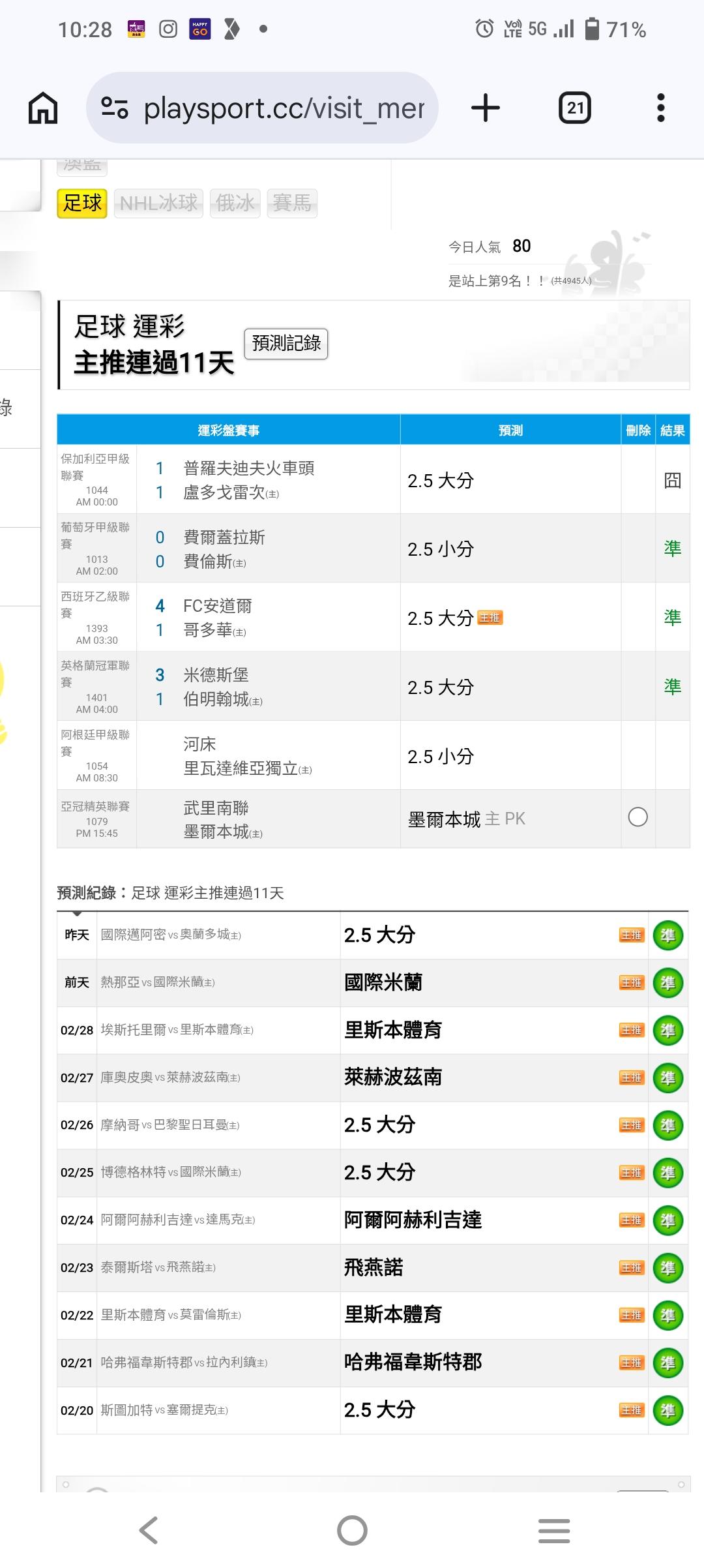Click 主推 badge beside FC安道爾 prediction

(x=490, y=618)
